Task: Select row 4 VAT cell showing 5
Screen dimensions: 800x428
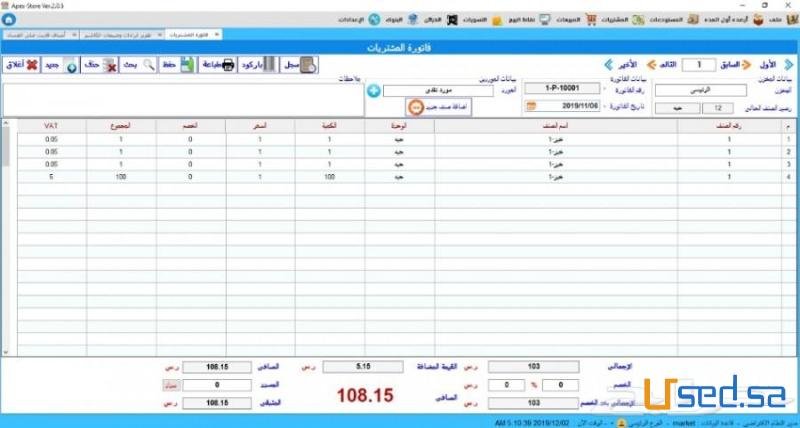Action: tap(52, 177)
